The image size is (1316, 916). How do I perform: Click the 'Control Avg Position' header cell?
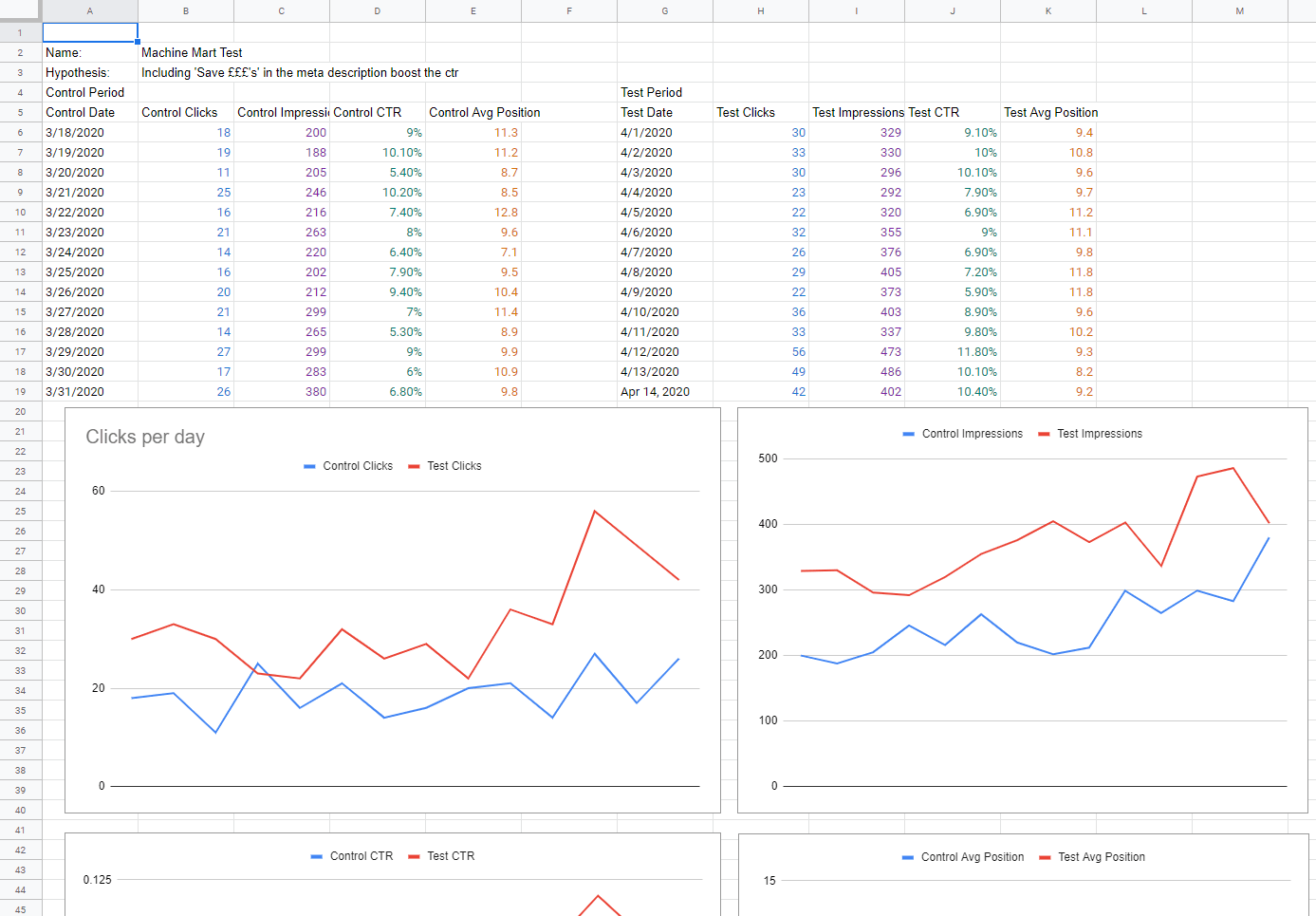tap(484, 113)
